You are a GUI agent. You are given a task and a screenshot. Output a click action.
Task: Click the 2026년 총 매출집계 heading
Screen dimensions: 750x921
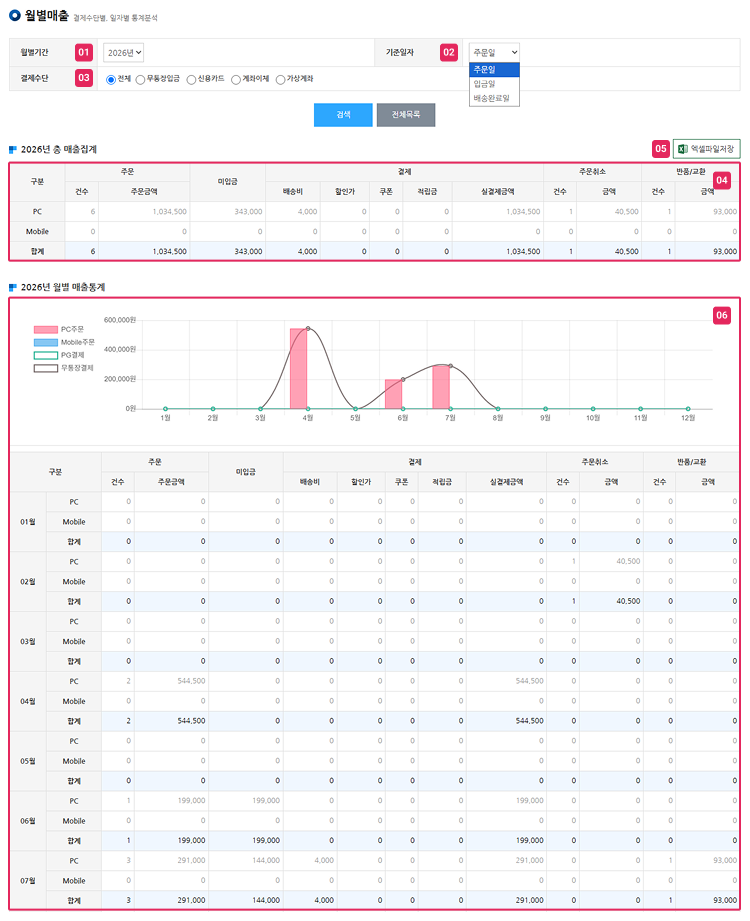click(x=59, y=150)
